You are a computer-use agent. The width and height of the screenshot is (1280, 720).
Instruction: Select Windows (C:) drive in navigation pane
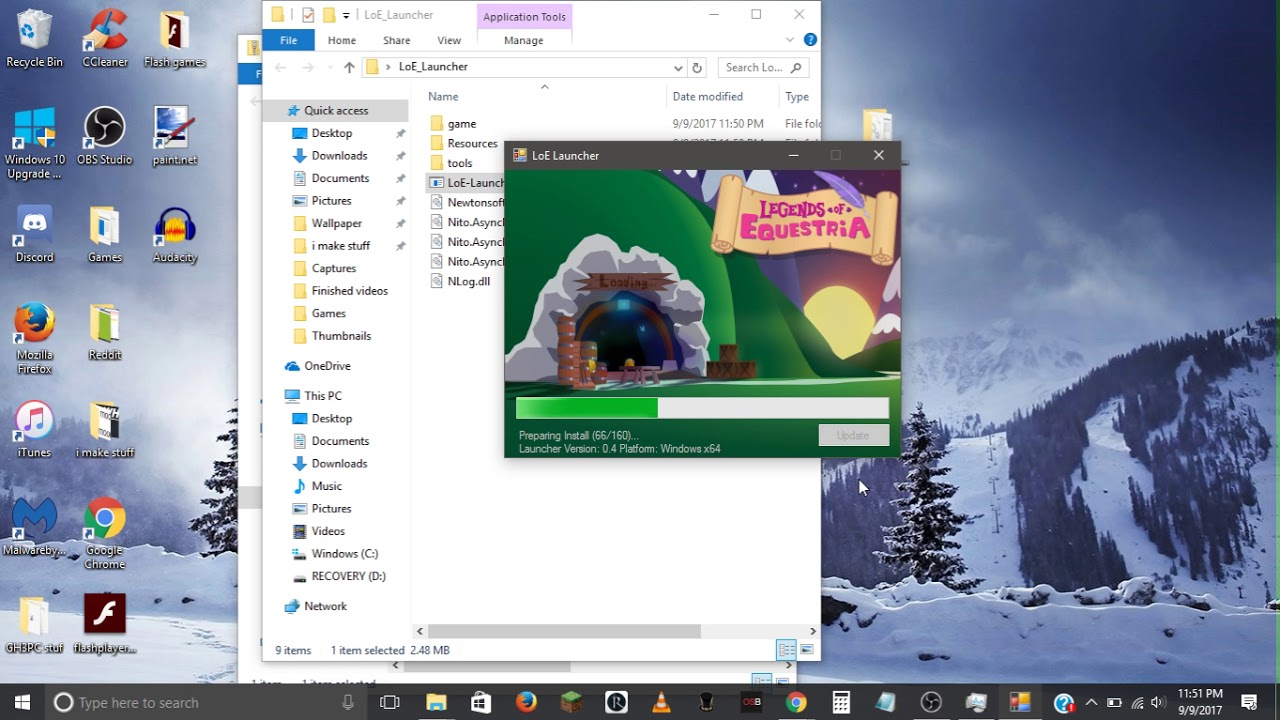(x=345, y=554)
